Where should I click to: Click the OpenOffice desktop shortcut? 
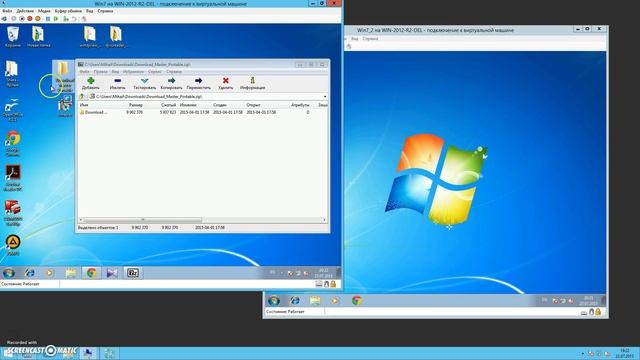click(13, 109)
